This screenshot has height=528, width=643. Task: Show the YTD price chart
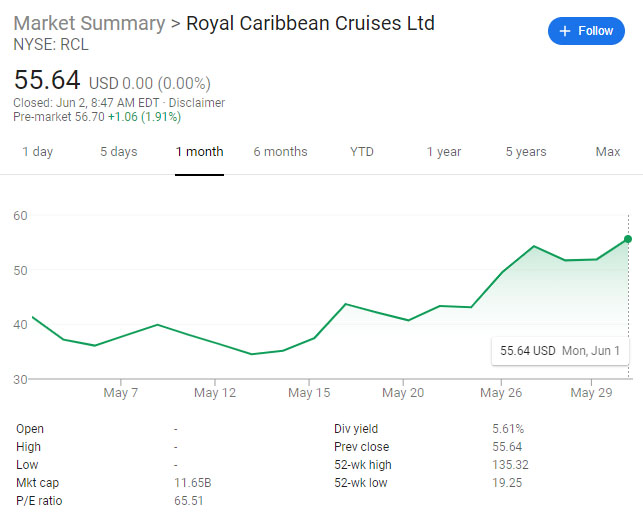click(362, 152)
